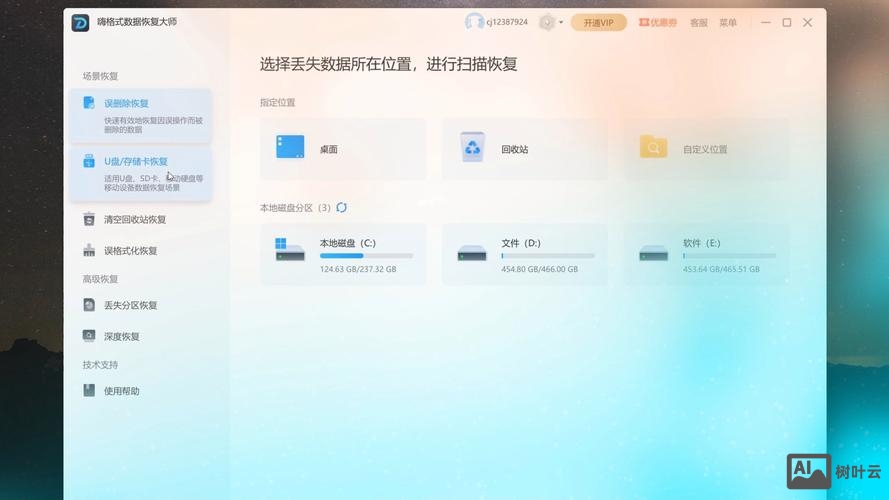The height and width of the screenshot is (500, 889).
Task: Click the 453.64 GB/465.51 GB text
Action: [721, 269]
